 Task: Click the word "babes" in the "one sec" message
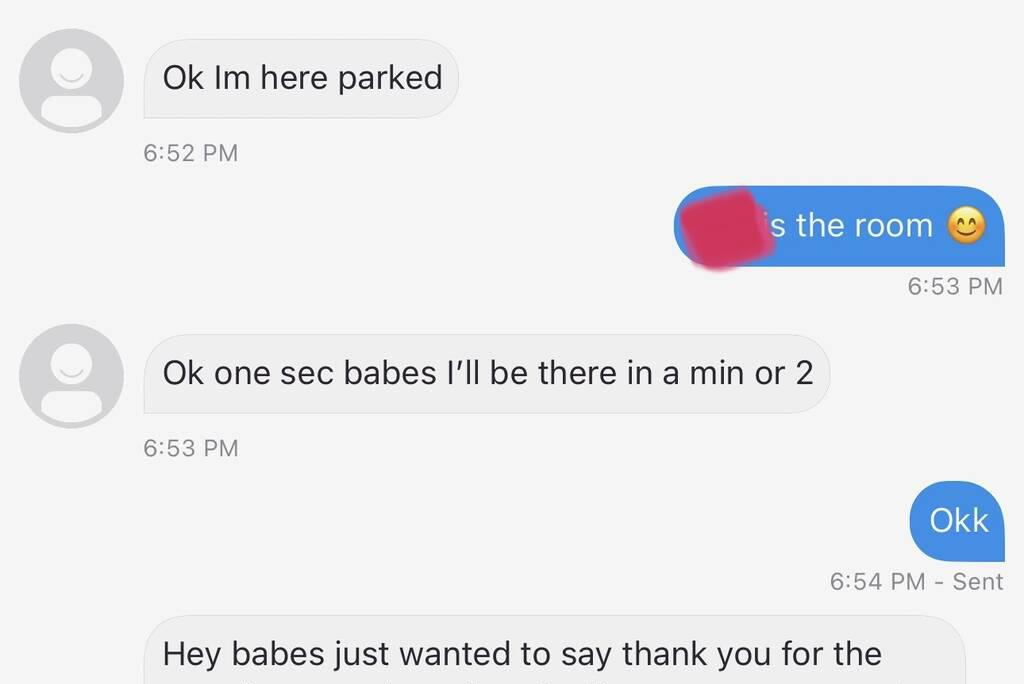click(391, 373)
